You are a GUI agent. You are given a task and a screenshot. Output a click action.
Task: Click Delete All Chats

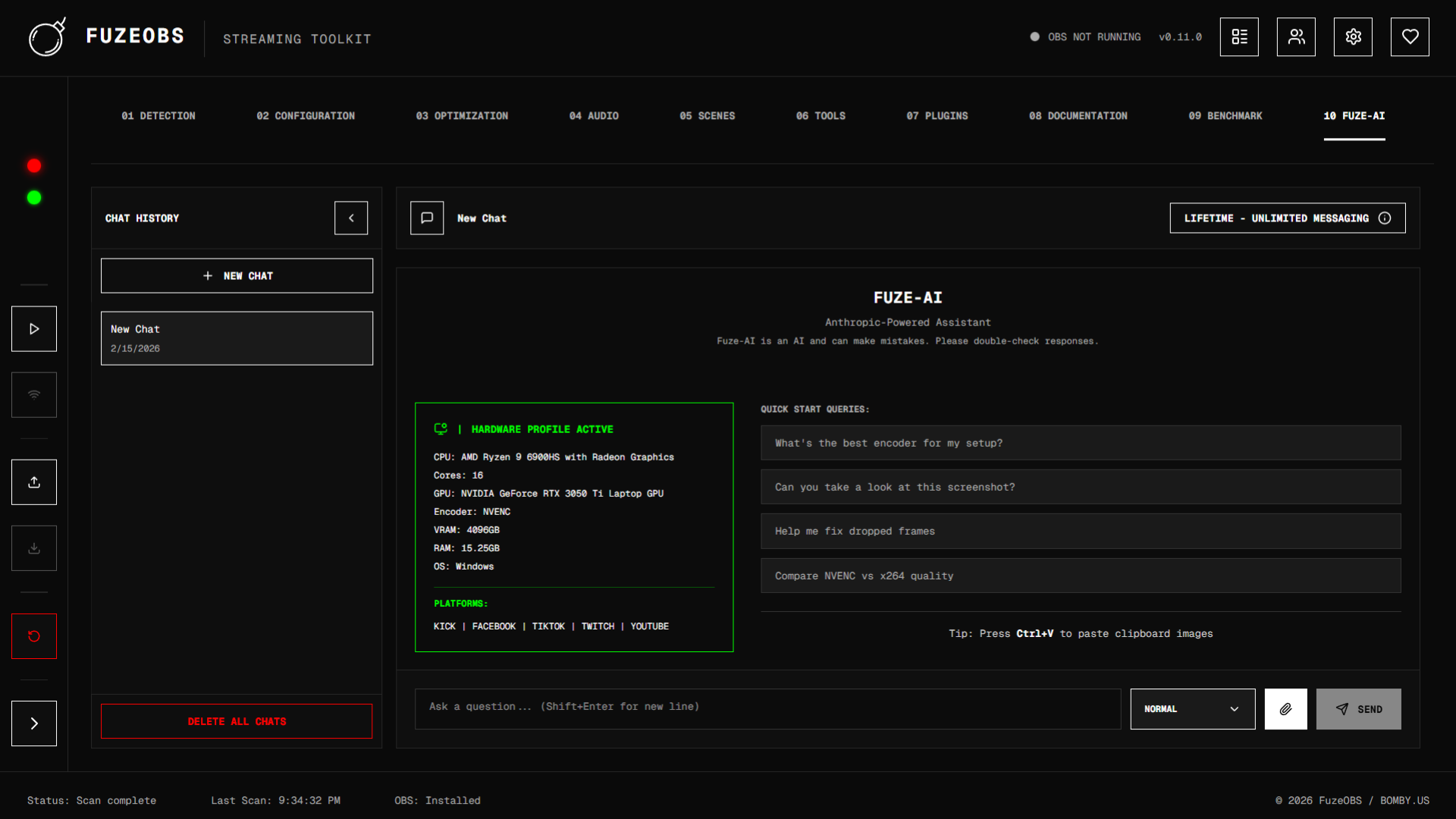coord(237,721)
